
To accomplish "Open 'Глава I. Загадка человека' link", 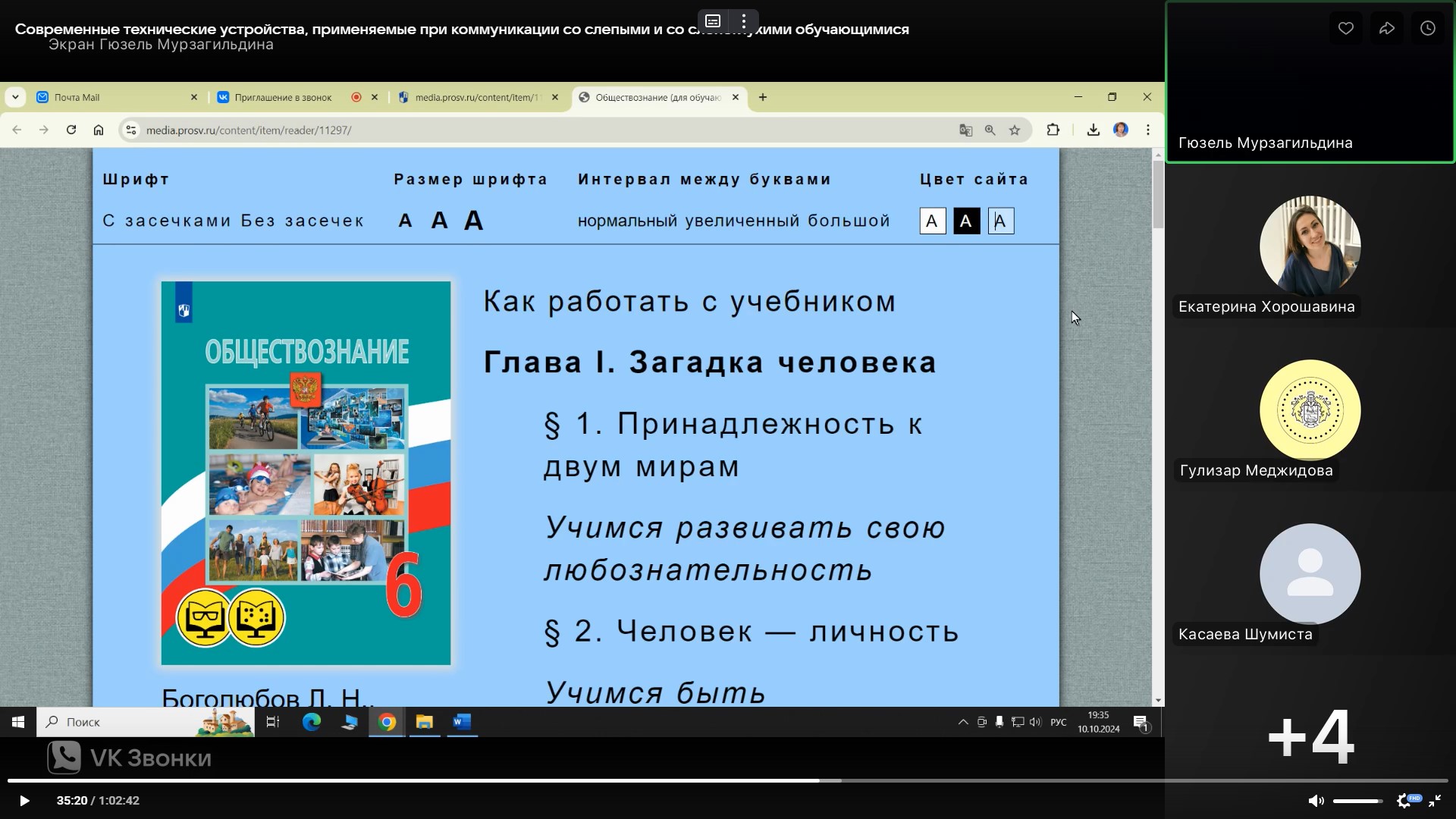I will [710, 362].
